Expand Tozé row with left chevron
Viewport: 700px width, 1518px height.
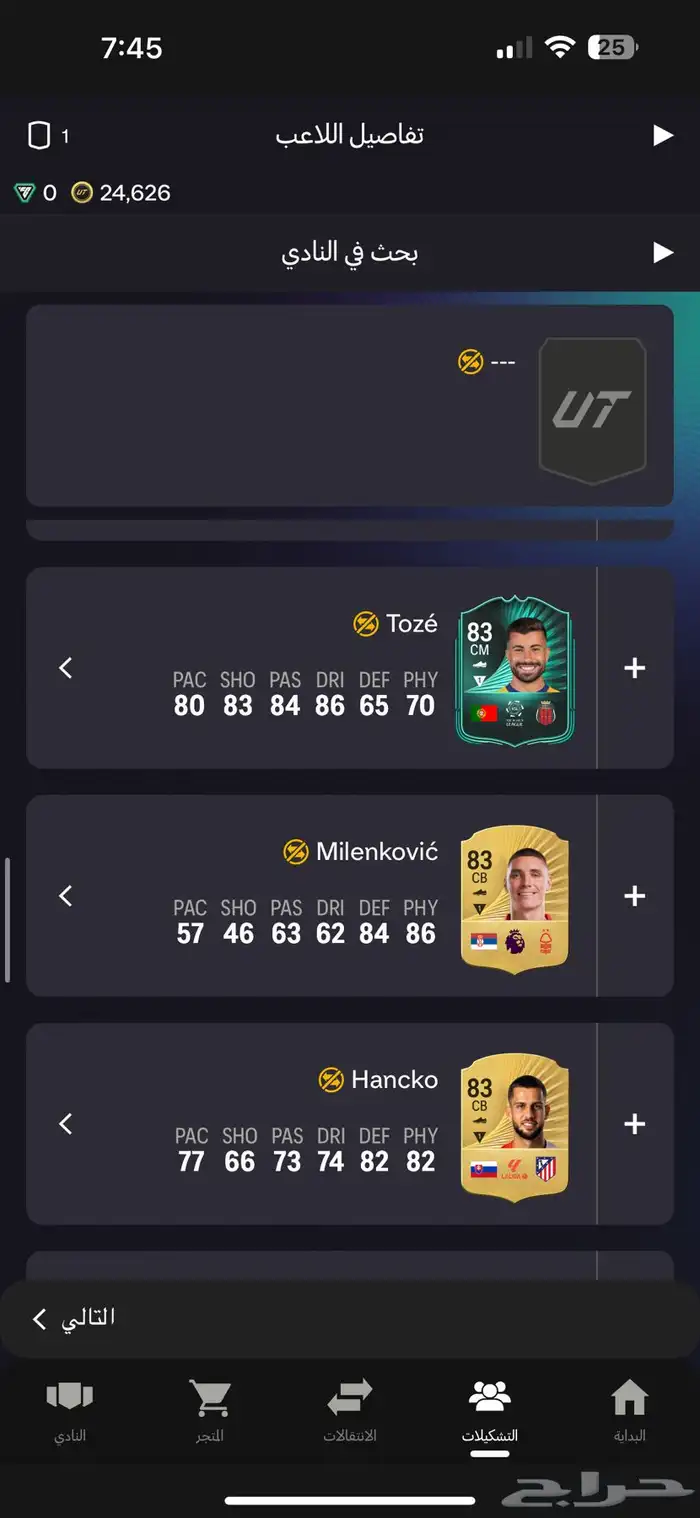(66, 668)
